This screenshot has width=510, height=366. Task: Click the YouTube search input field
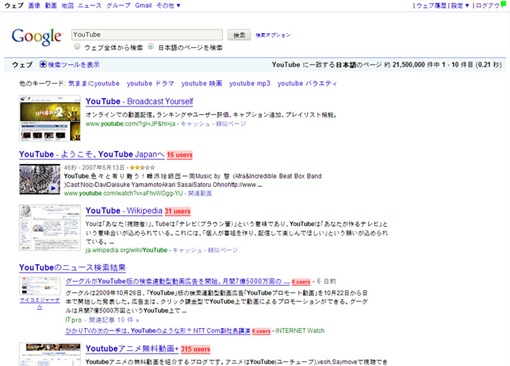[x=147, y=35]
